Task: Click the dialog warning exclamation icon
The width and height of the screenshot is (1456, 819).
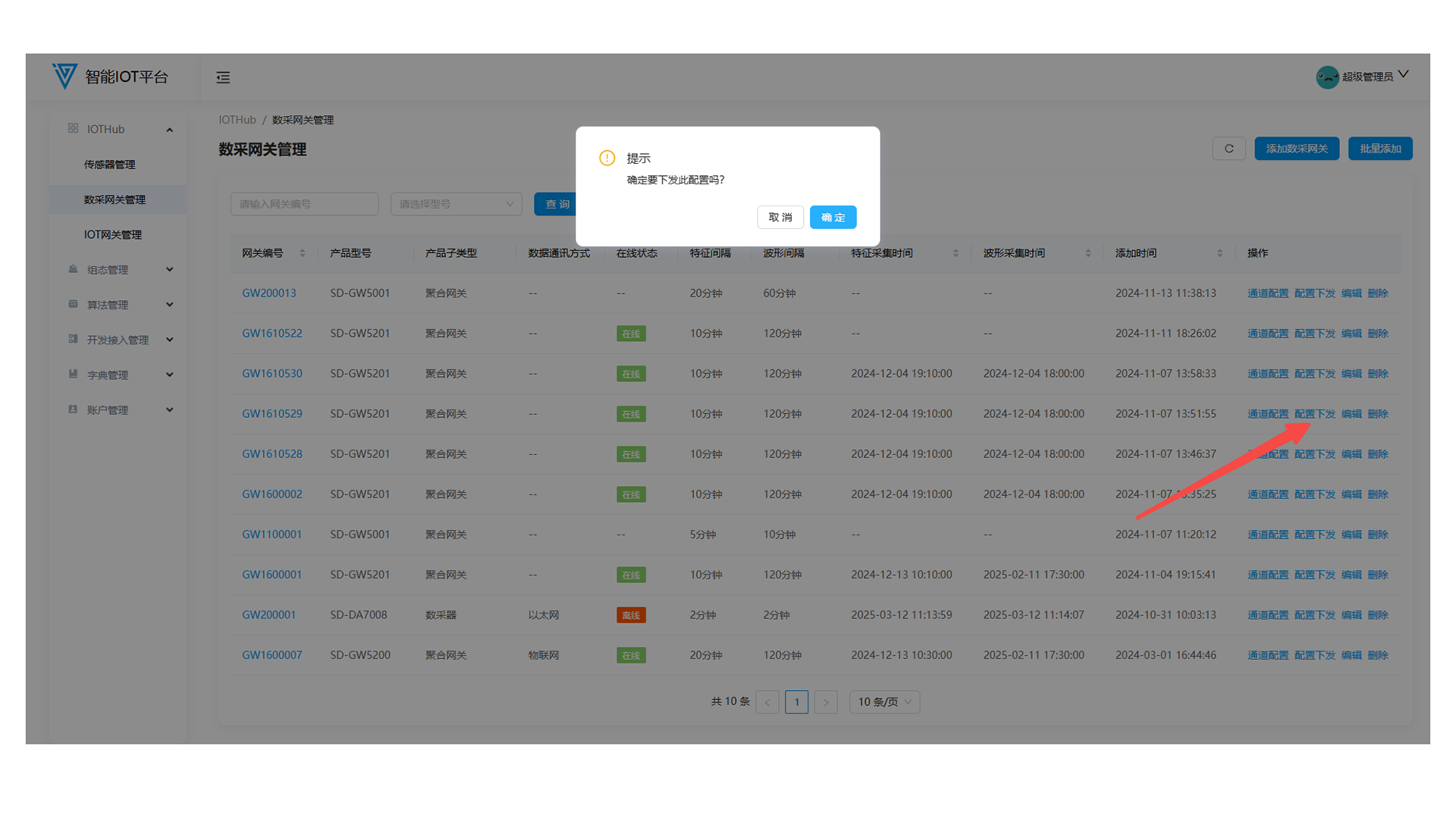Action: coord(607,158)
